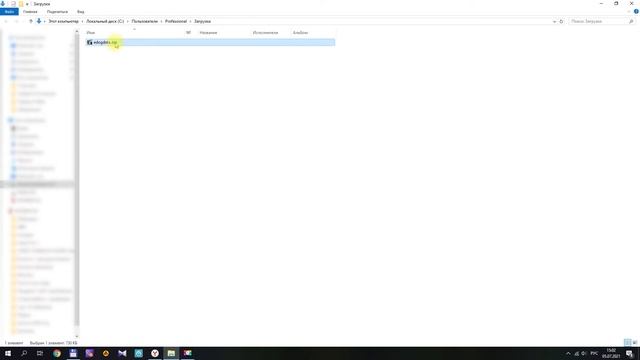This screenshot has height=360, width=640.
Task: Open the Файл ribbon tab
Action: tap(9, 12)
